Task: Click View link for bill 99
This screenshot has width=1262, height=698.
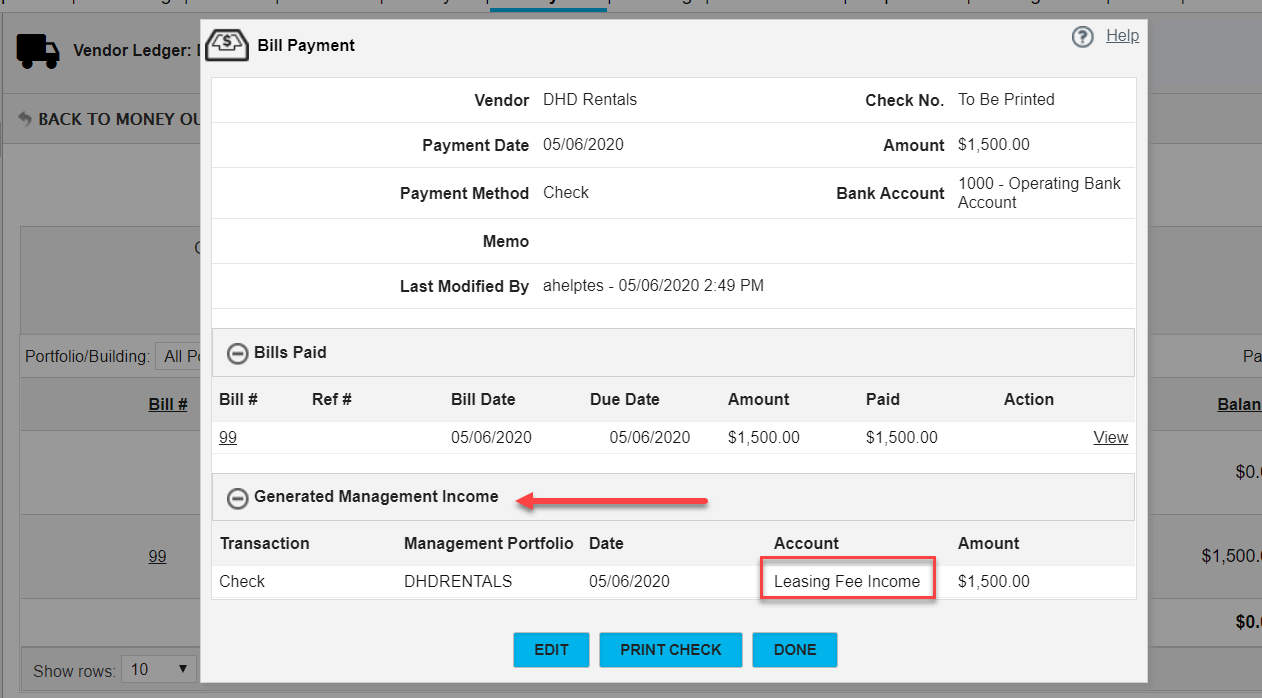Action: (1110, 437)
